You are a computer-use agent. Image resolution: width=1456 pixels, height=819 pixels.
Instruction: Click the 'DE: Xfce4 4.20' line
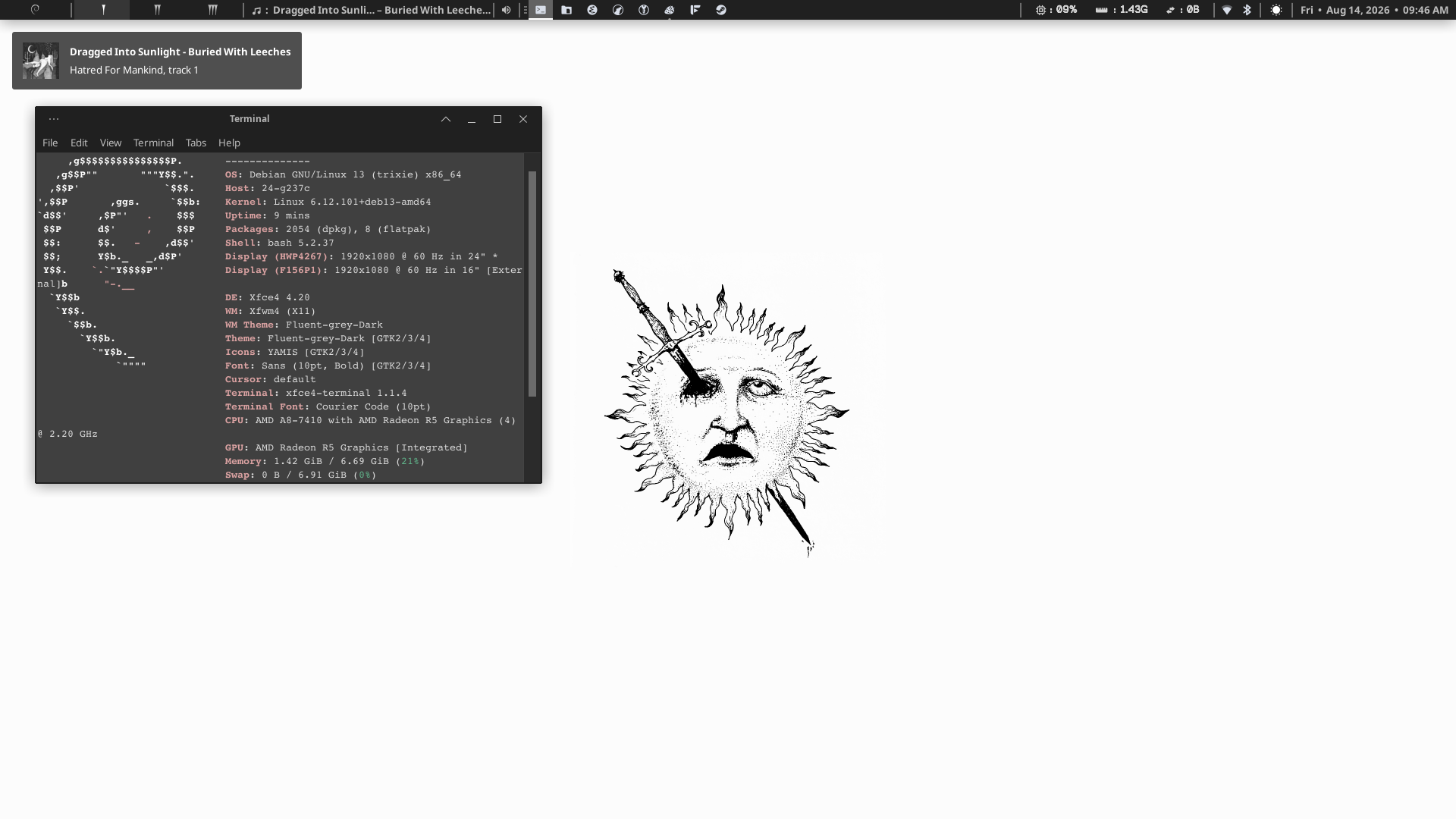268,297
